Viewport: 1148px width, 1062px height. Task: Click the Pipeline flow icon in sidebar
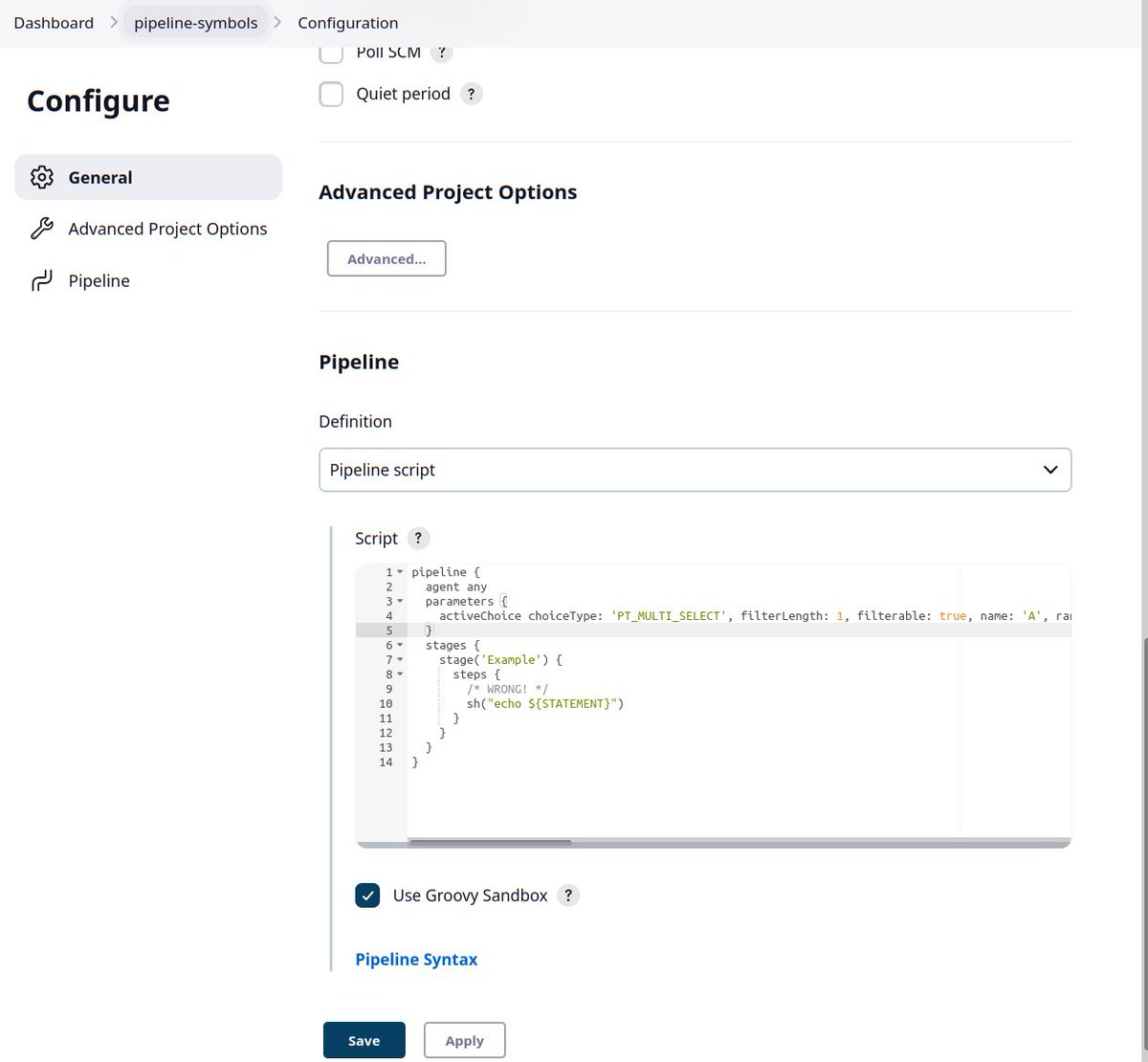(x=41, y=280)
